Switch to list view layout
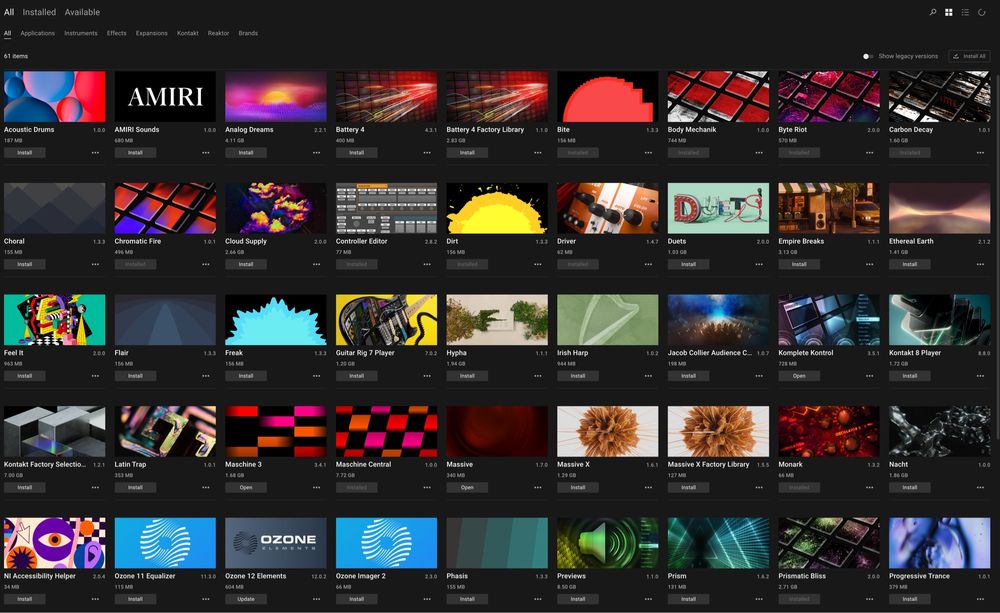Image resolution: width=1000 pixels, height=613 pixels. pos(966,12)
